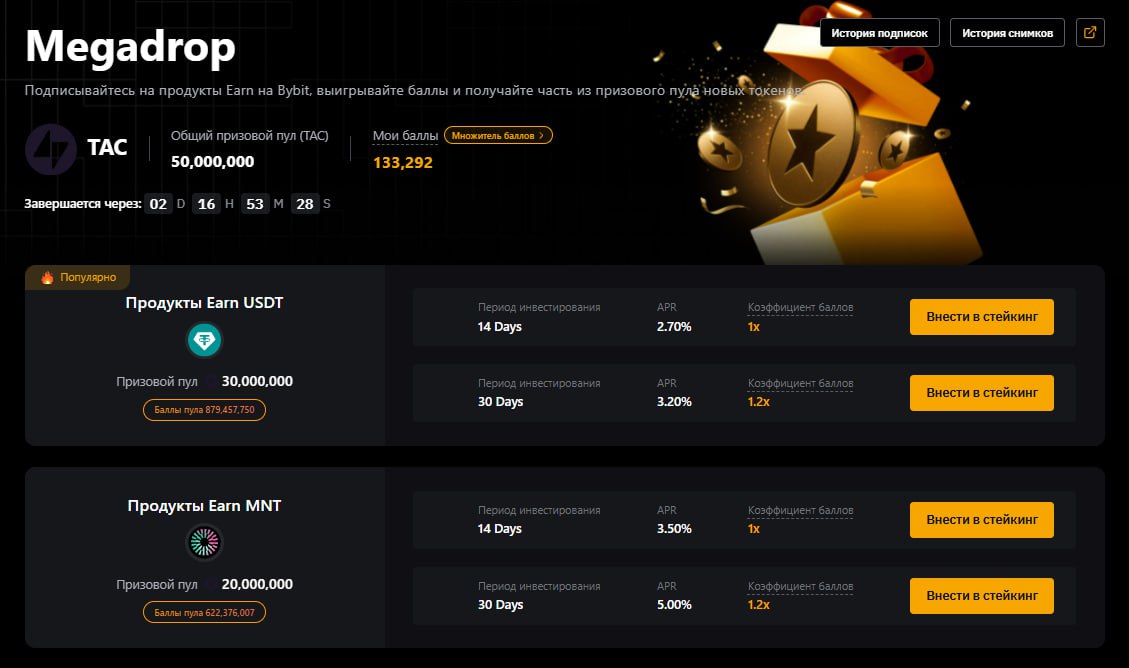The height and width of the screenshot is (668, 1129).
Task: Click the gold star coin illustration
Action: pyautogui.click(x=812, y=144)
